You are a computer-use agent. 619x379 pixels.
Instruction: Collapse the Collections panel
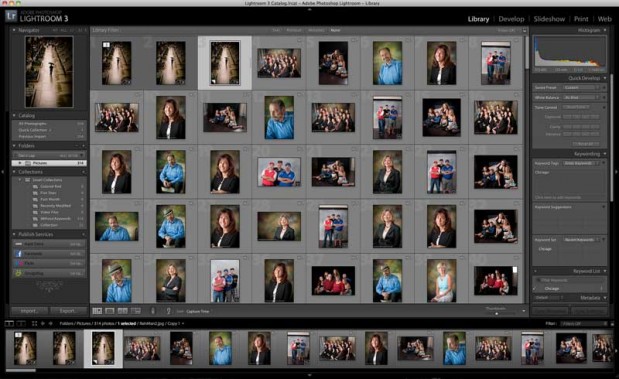14,172
